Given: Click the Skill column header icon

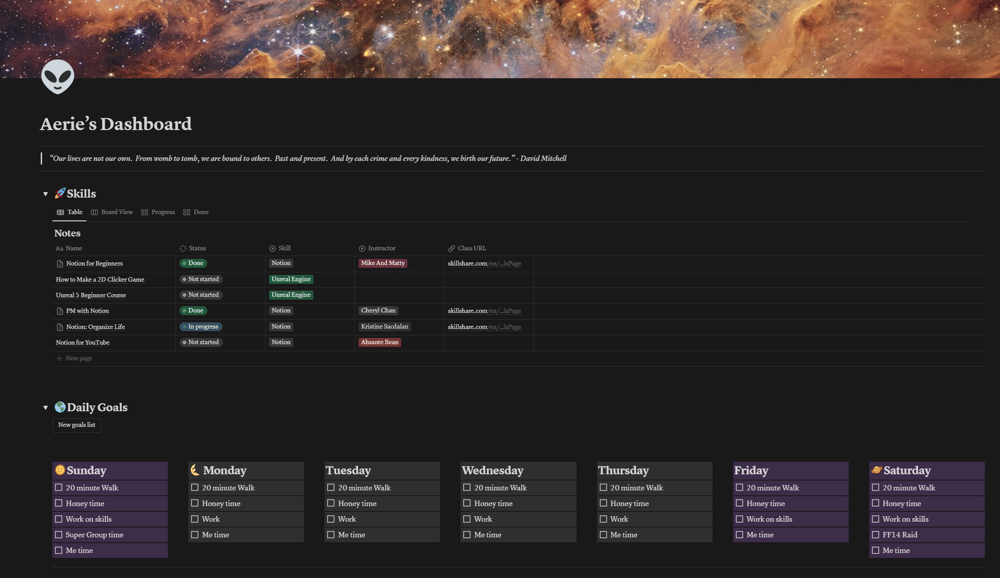Looking at the screenshot, I should (272, 248).
